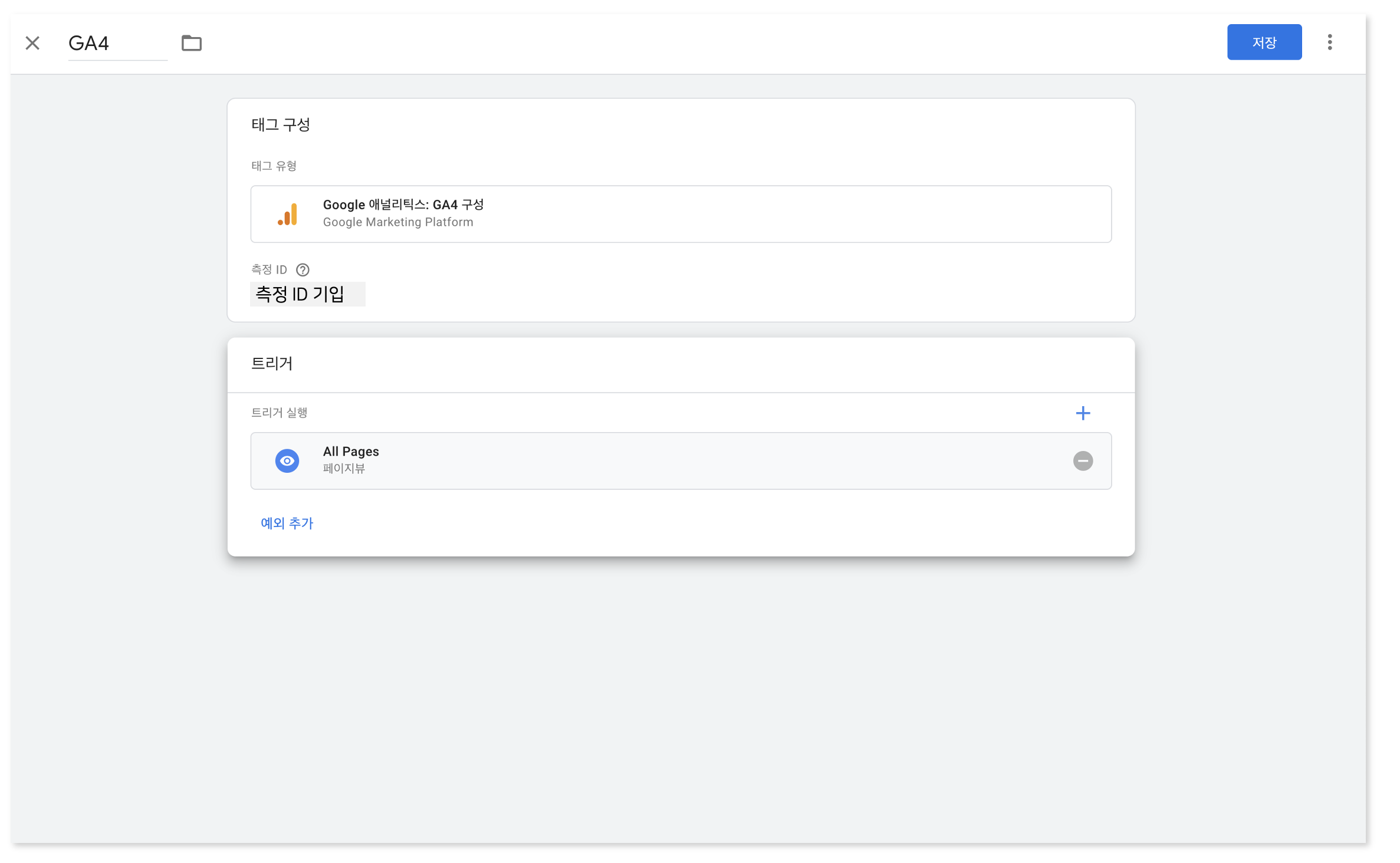The width and height of the screenshot is (1400, 863).
Task: Close the GA4 tag editor
Action: click(x=32, y=43)
